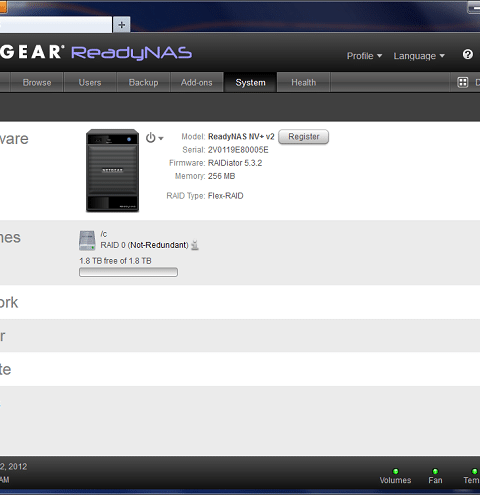Screen dimensions: 480x495
Task: Click the /c volume disk icon
Action: click(87, 240)
